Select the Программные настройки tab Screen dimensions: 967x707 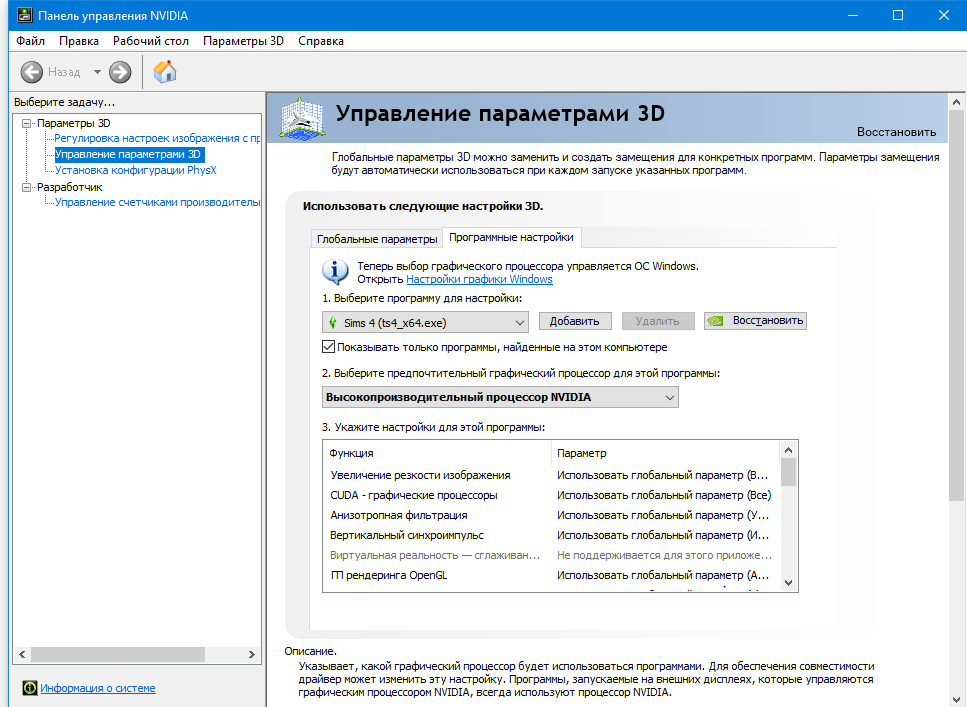pos(511,238)
